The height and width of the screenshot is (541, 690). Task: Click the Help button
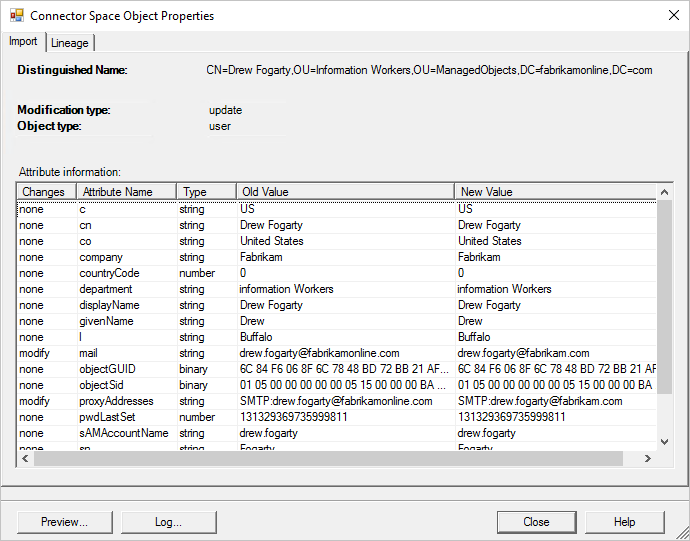click(624, 522)
